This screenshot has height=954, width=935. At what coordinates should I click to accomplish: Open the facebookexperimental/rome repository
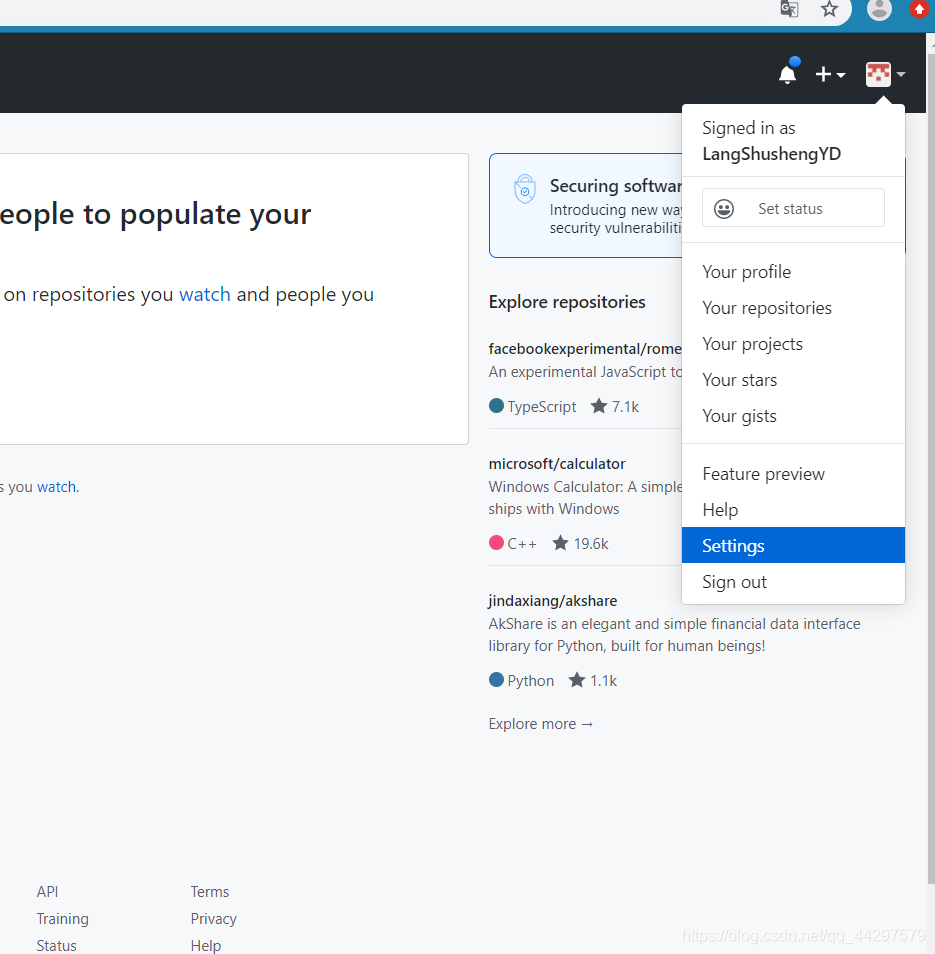[x=585, y=349]
